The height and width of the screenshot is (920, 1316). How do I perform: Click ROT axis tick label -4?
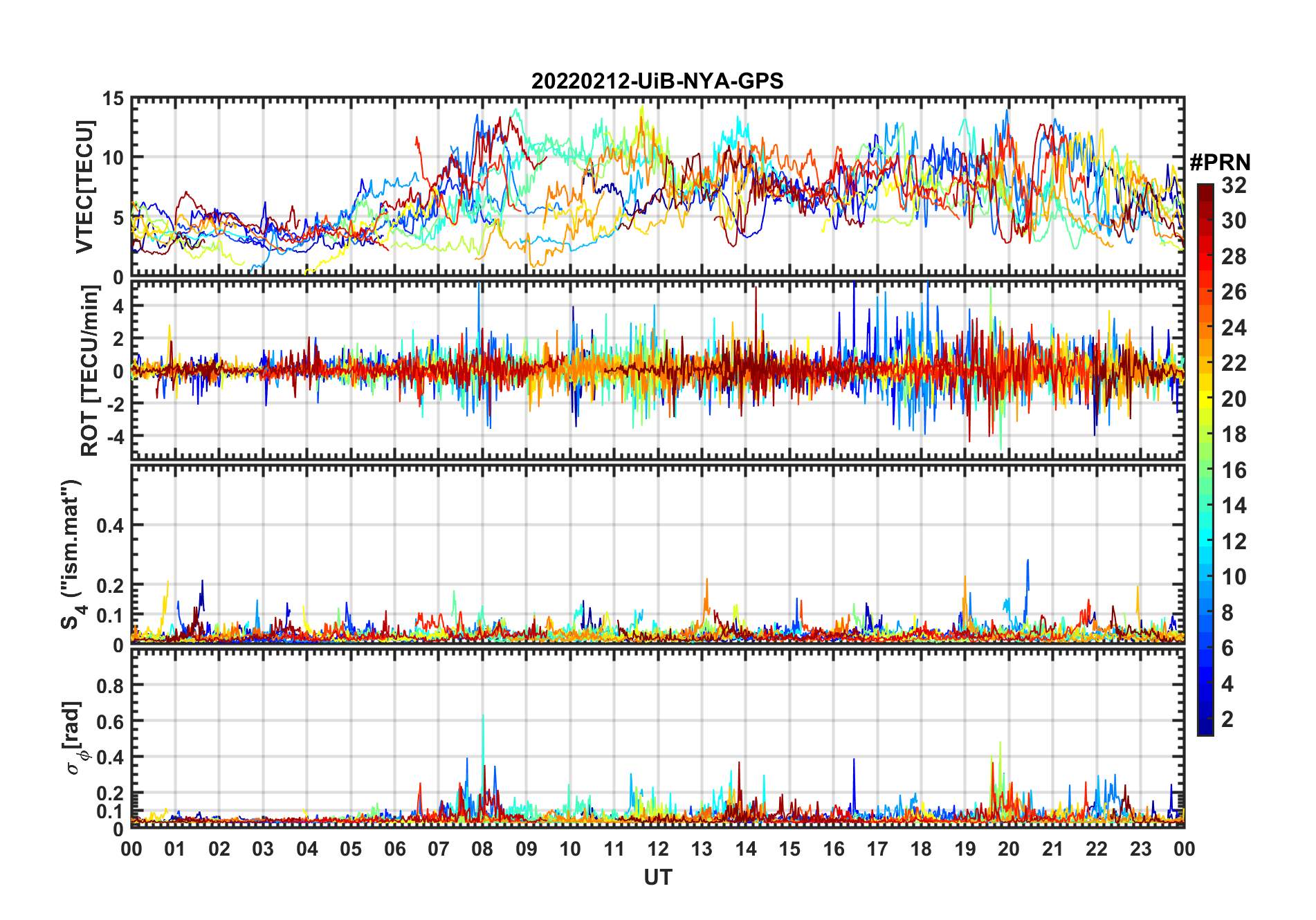tap(115, 437)
